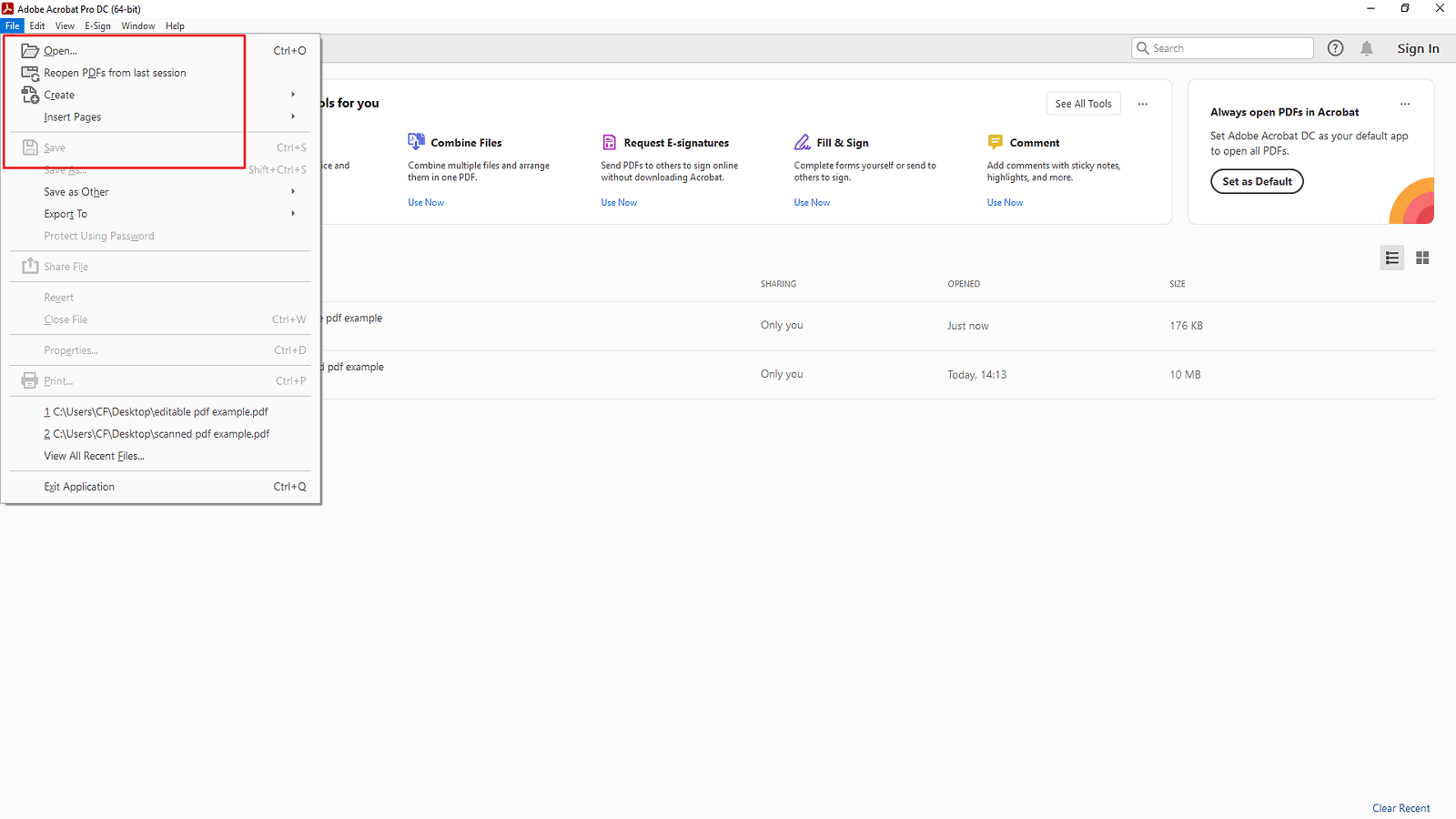Open the Help question mark icon
The image size is (1456, 819).
pos(1335,48)
